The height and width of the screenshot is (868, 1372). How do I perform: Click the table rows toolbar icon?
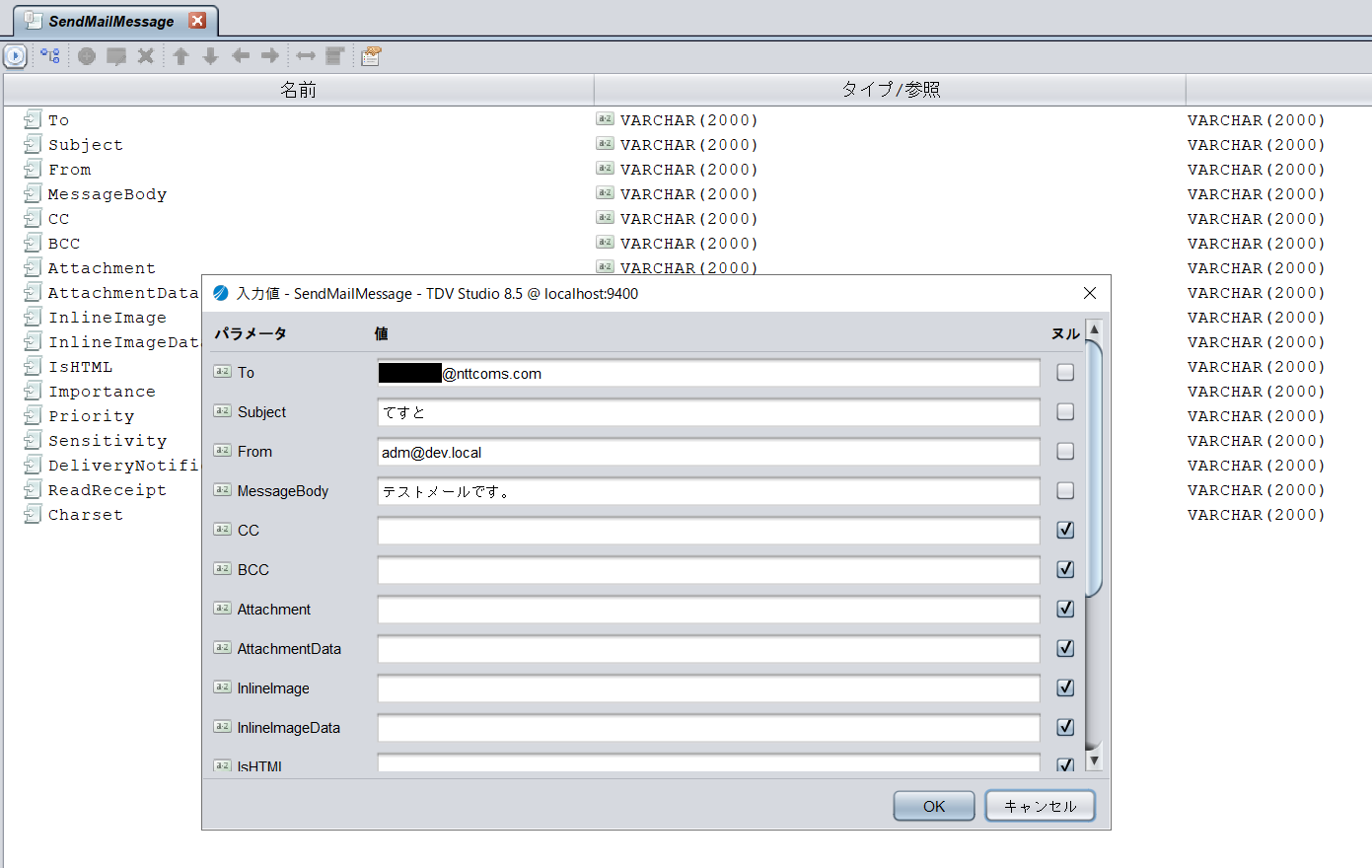(x=335, y=56)
